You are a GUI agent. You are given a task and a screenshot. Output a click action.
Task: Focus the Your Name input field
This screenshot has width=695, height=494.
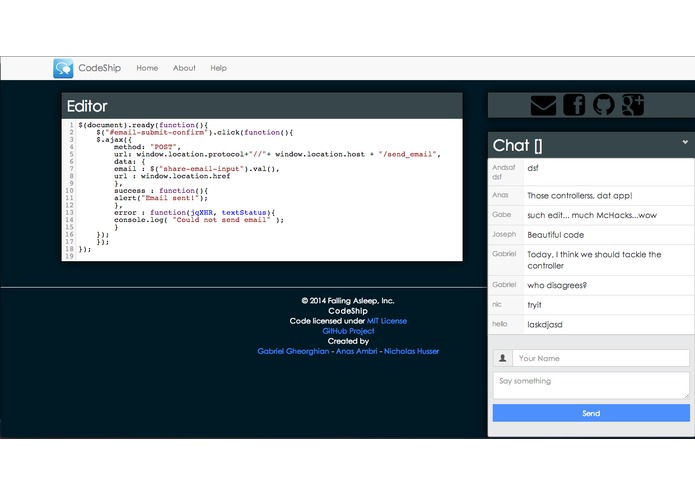tap(601, 358)
